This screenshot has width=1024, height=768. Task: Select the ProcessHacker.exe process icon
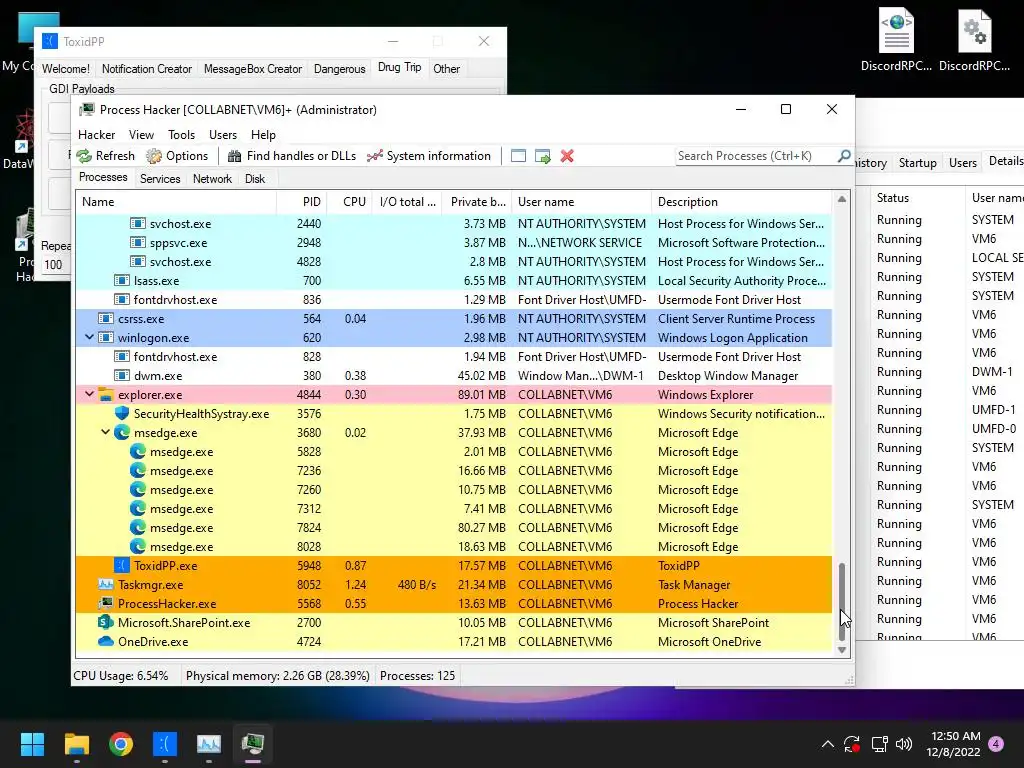coord(106,603)
